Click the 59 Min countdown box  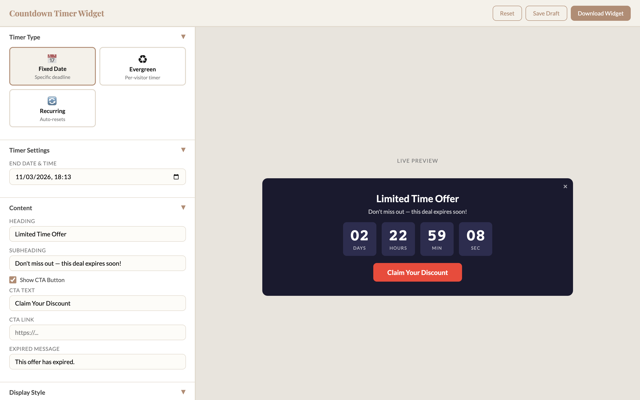437,239
